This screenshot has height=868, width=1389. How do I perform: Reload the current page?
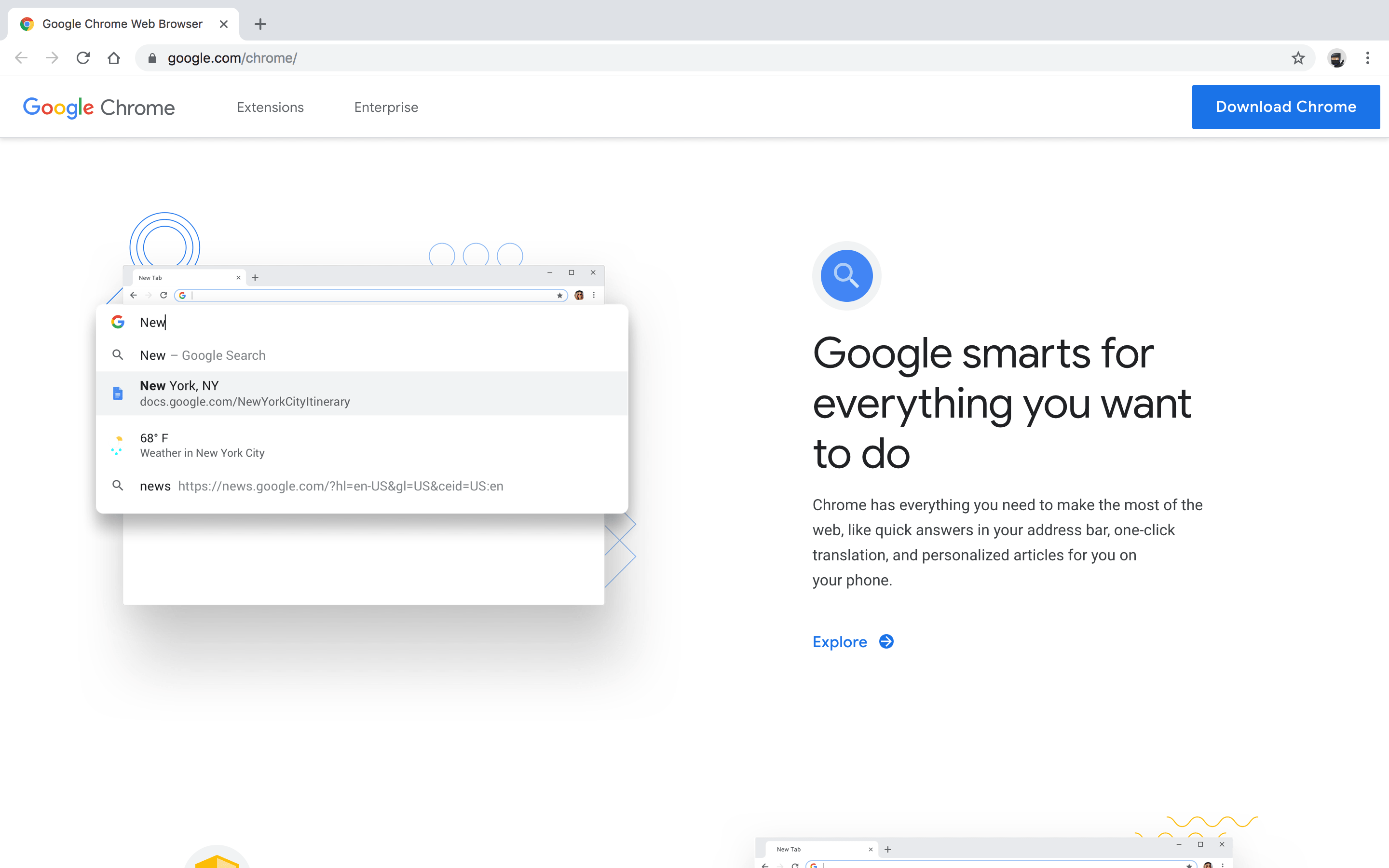tap(83, 58)
